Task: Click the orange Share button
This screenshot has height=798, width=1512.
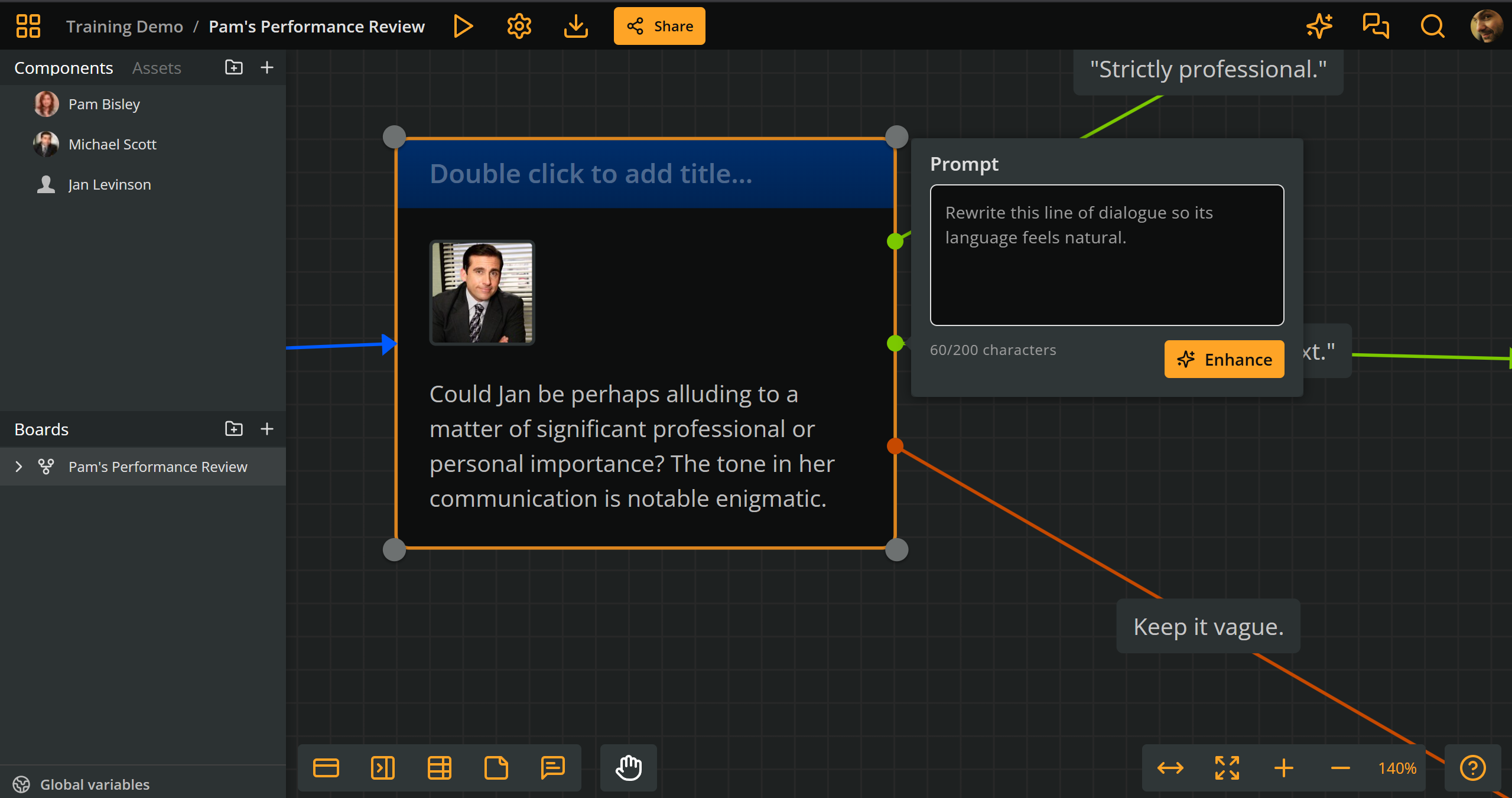Action: point(659,26)
